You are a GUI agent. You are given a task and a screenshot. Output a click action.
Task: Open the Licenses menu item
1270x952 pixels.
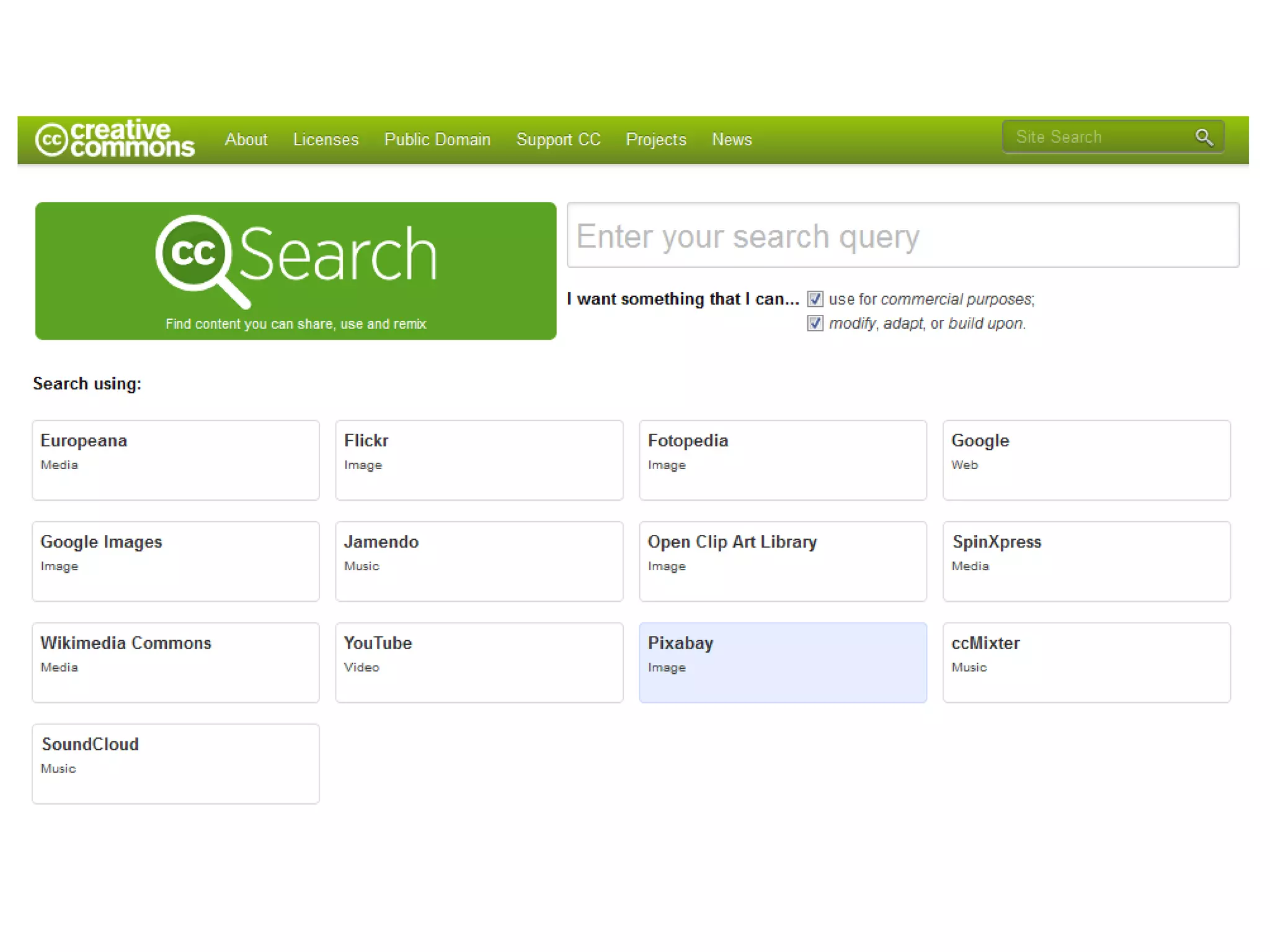click(x=326, y=139)
